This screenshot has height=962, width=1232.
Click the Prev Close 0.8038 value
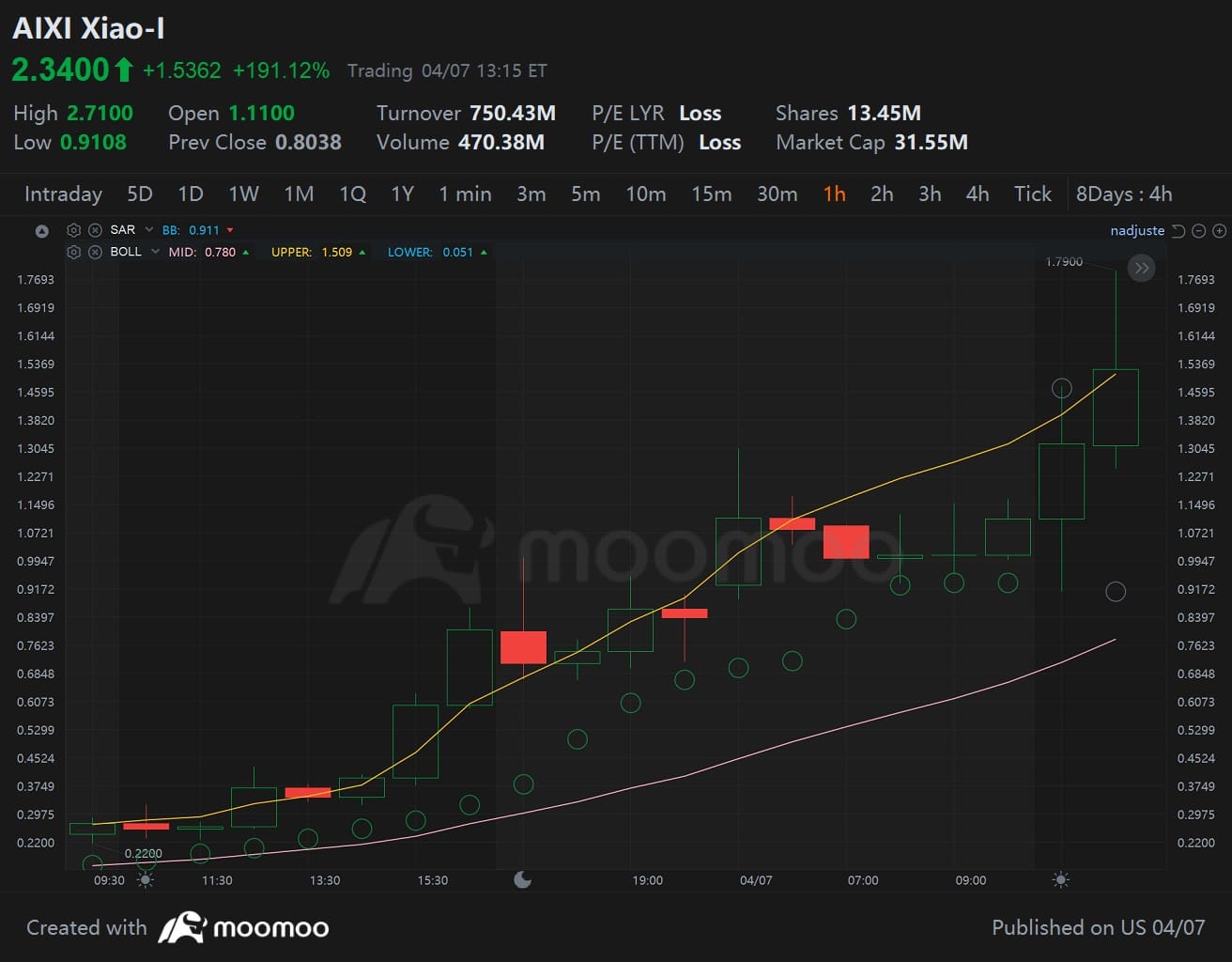(308, 142)
